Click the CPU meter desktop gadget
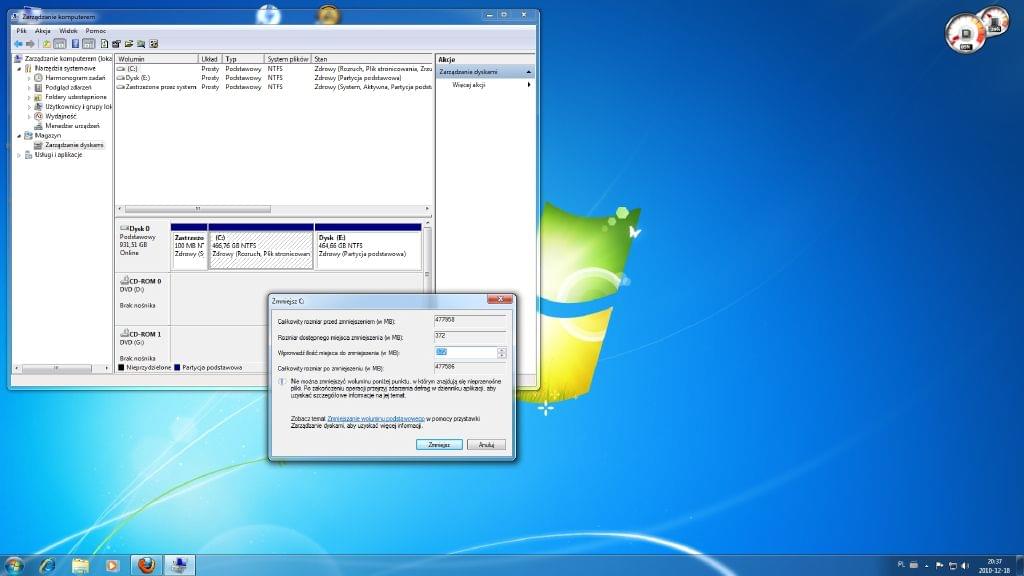 coord(965,33)
